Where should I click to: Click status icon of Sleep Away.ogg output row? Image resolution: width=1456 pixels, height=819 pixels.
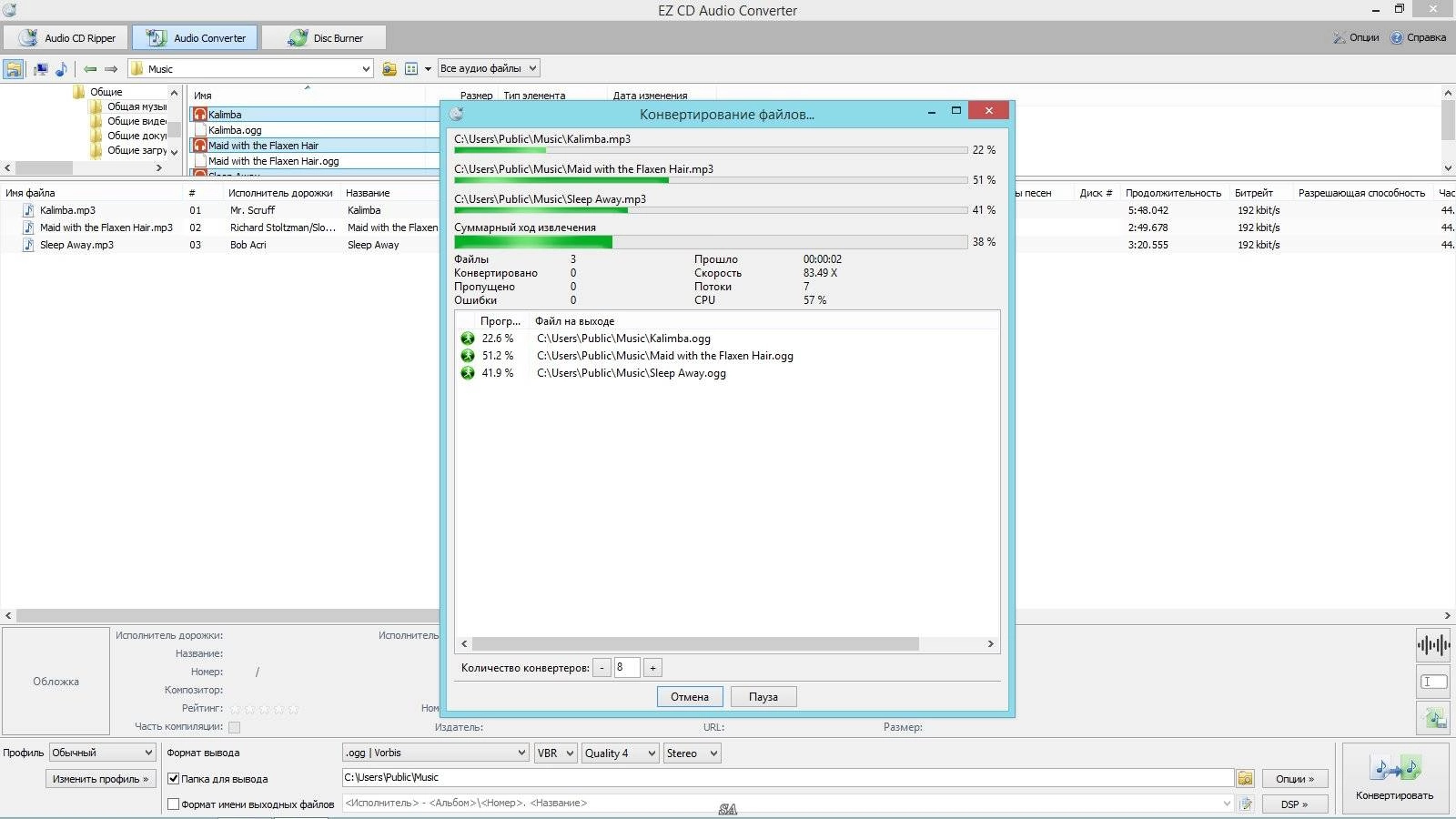click(468, 373)
